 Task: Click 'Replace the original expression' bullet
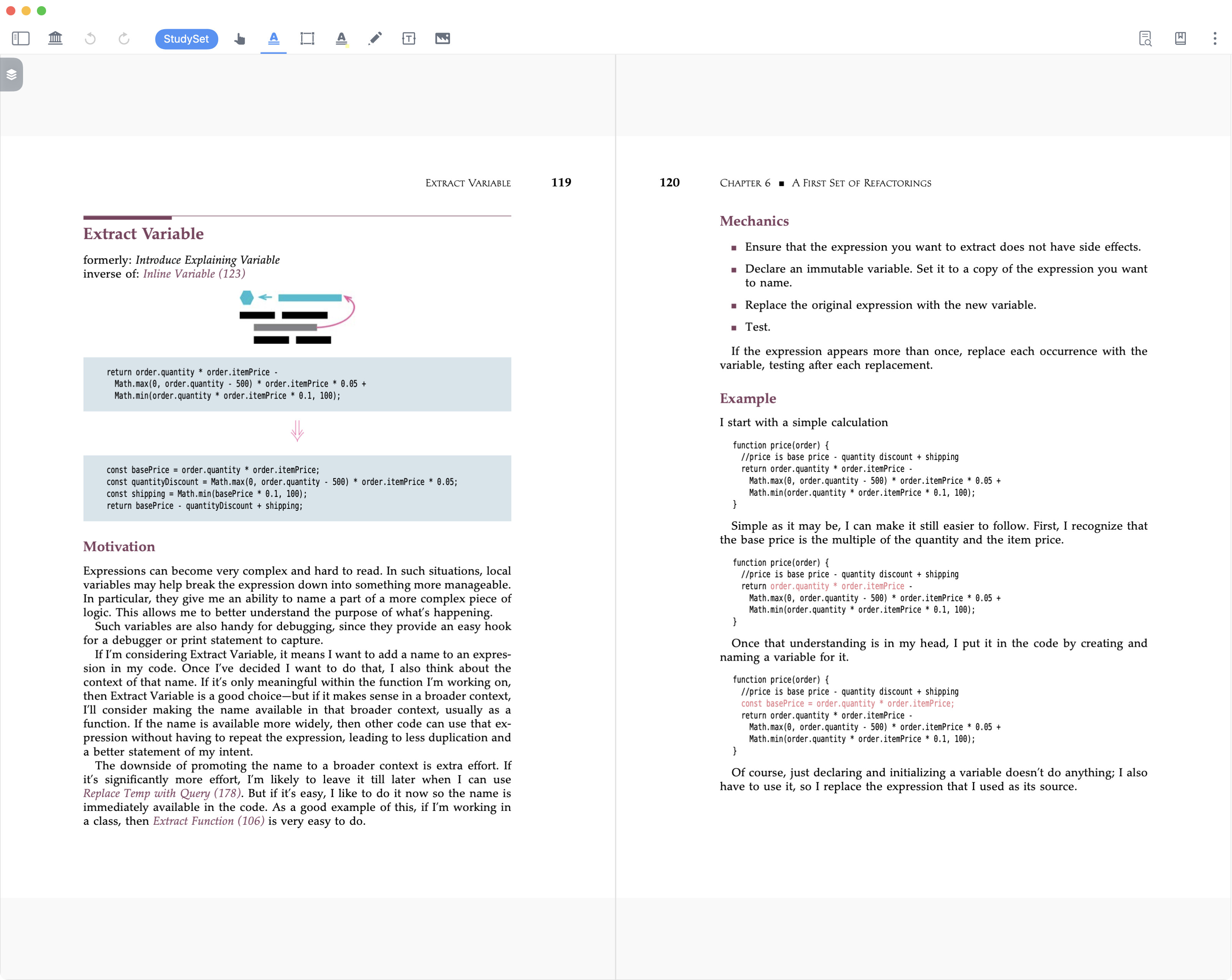(890, 305)
